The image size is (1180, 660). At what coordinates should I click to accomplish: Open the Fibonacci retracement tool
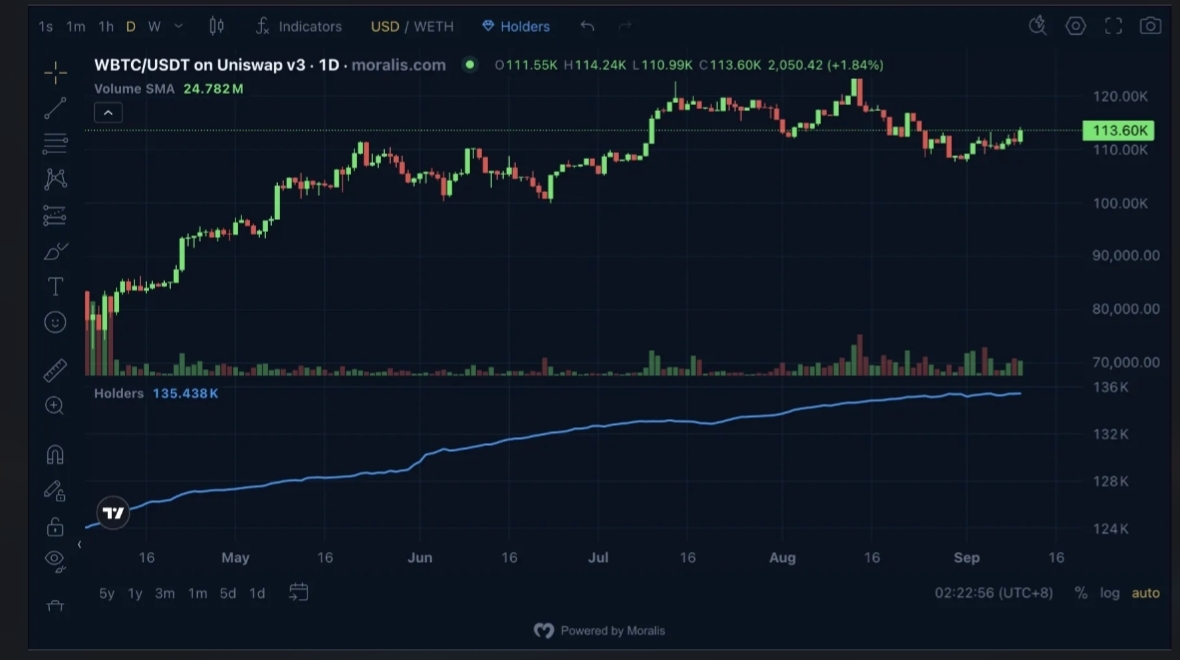(55, 144)
